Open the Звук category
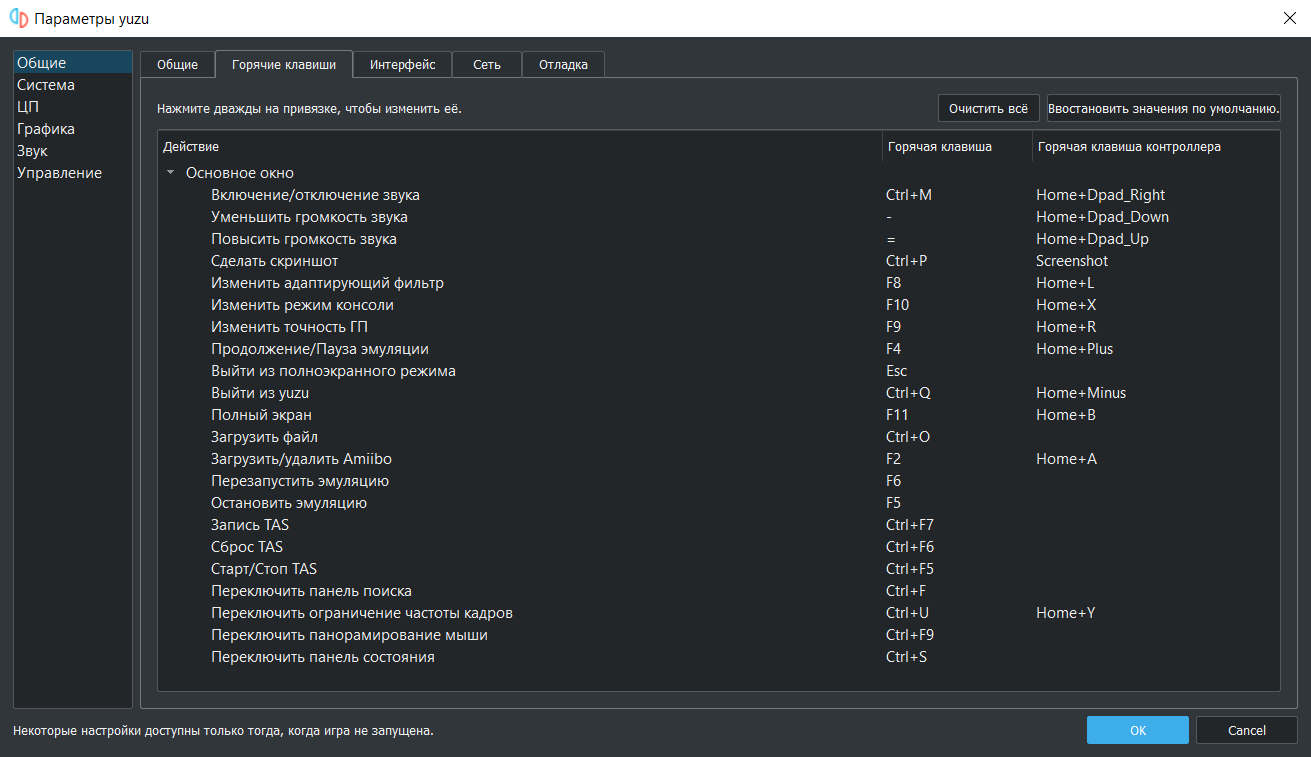The image size is (1311, 757). click(x=73, y=151)
